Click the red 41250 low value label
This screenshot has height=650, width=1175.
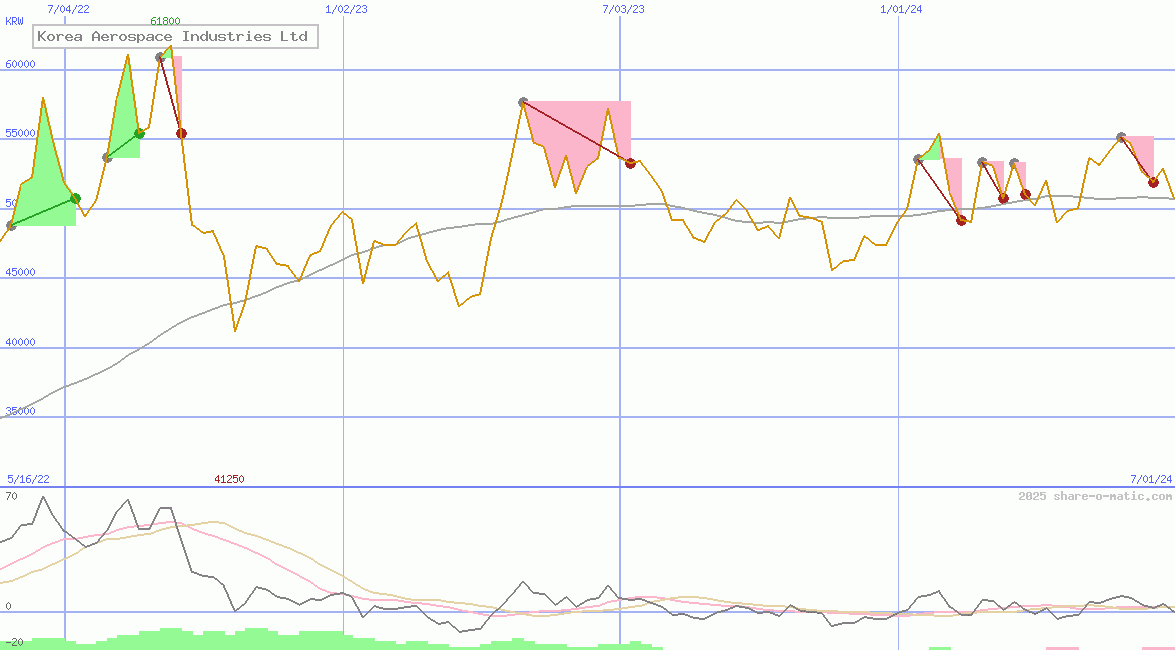tap(229, 479)
